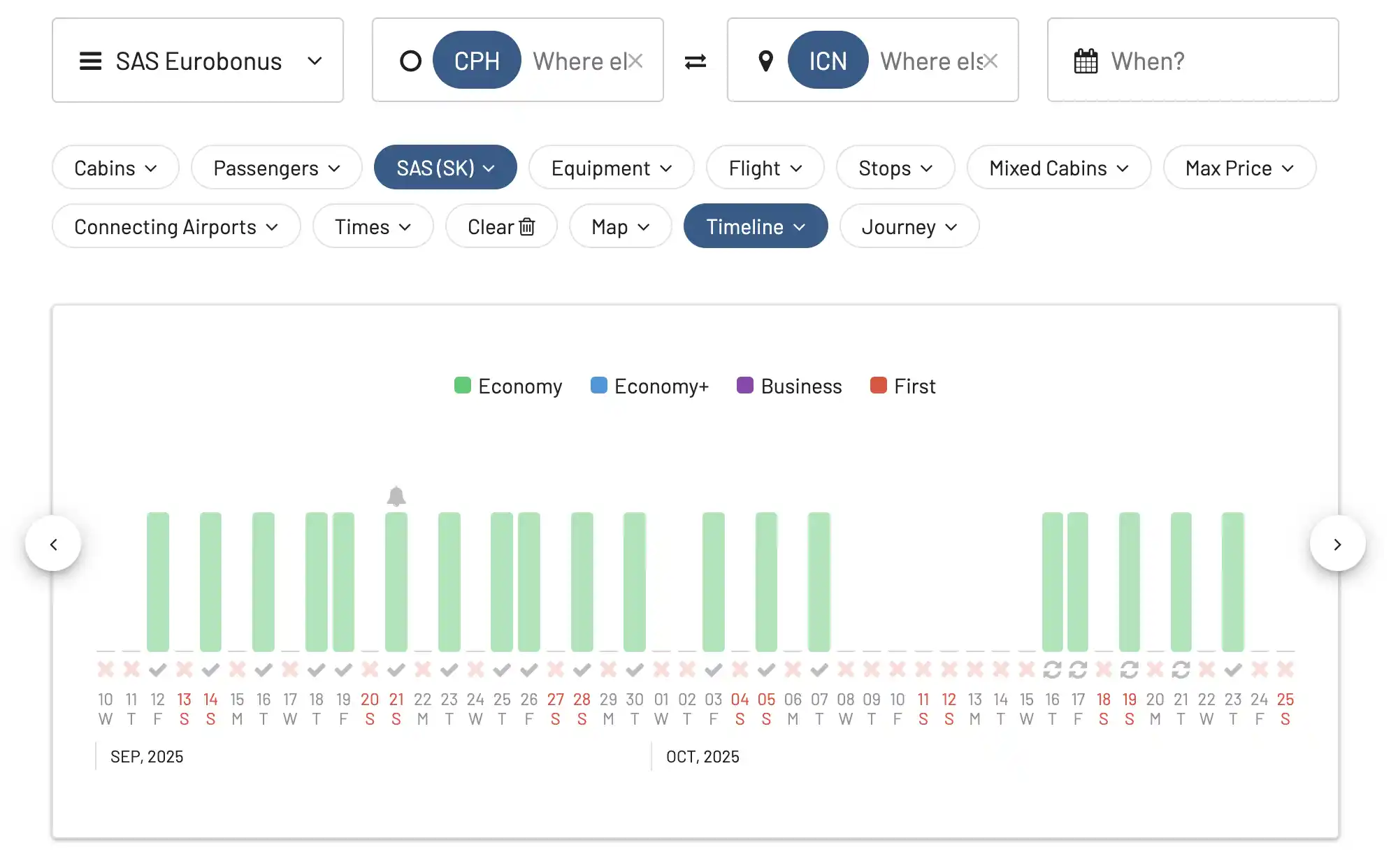Toggle Business series in legend
1398x868 pixels.
[789, 386]
